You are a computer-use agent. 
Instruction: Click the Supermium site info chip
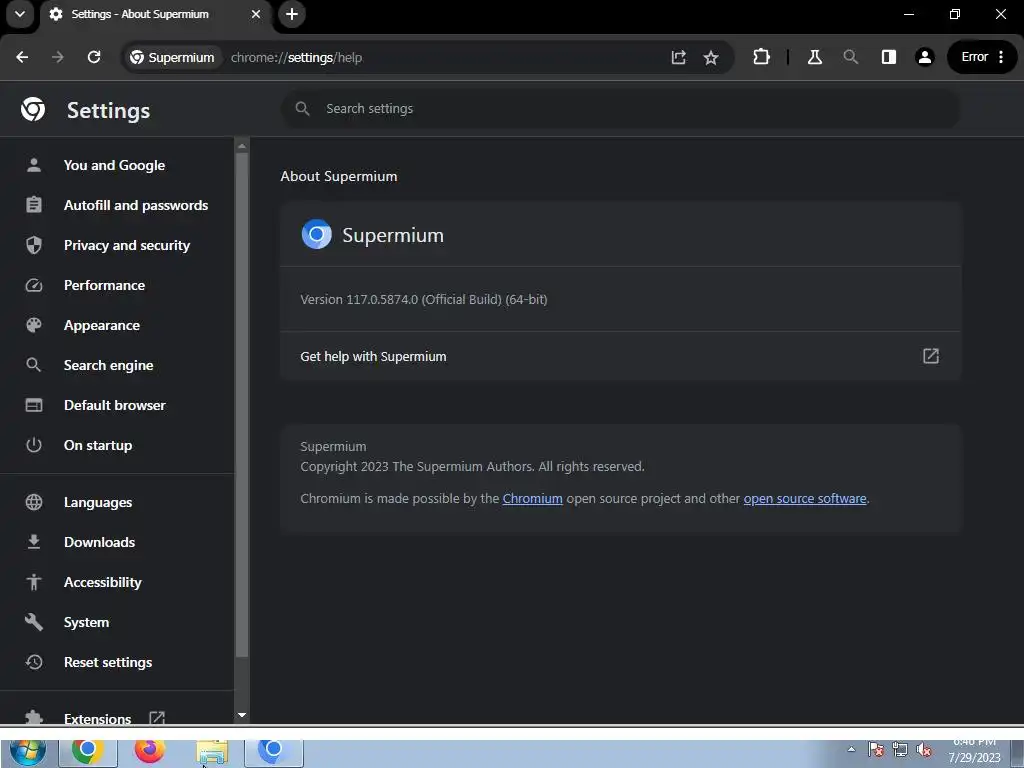172,57
